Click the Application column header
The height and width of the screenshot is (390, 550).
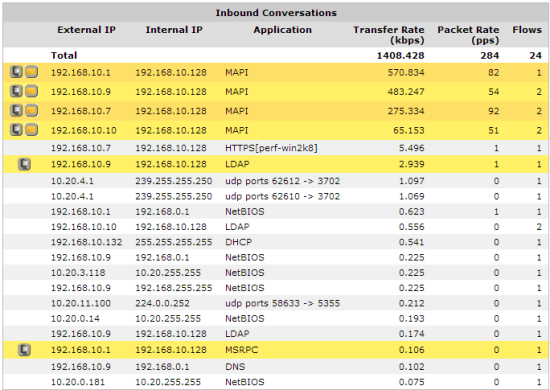(282, 30)
